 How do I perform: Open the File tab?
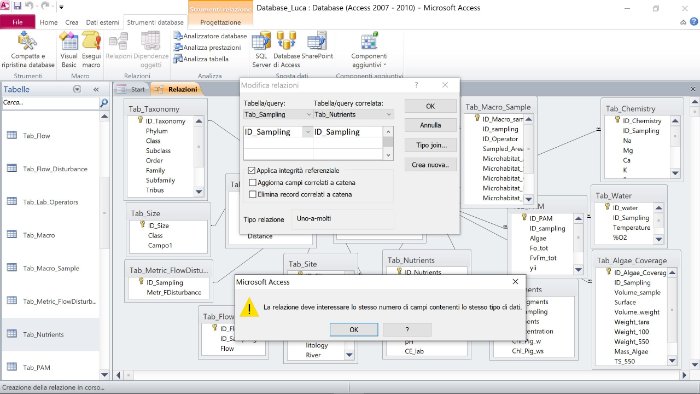pos(17,22)
